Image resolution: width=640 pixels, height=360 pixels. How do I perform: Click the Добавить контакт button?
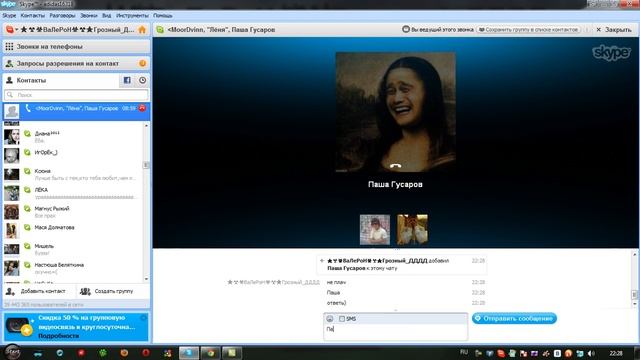point(36,291)
